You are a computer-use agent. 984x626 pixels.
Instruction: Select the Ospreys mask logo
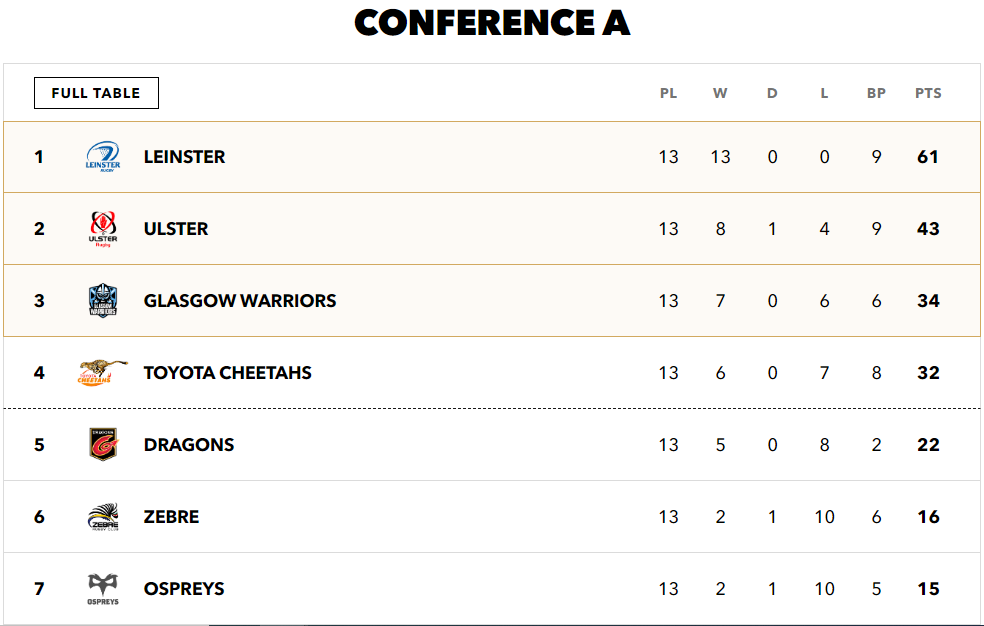pos(103,589)
